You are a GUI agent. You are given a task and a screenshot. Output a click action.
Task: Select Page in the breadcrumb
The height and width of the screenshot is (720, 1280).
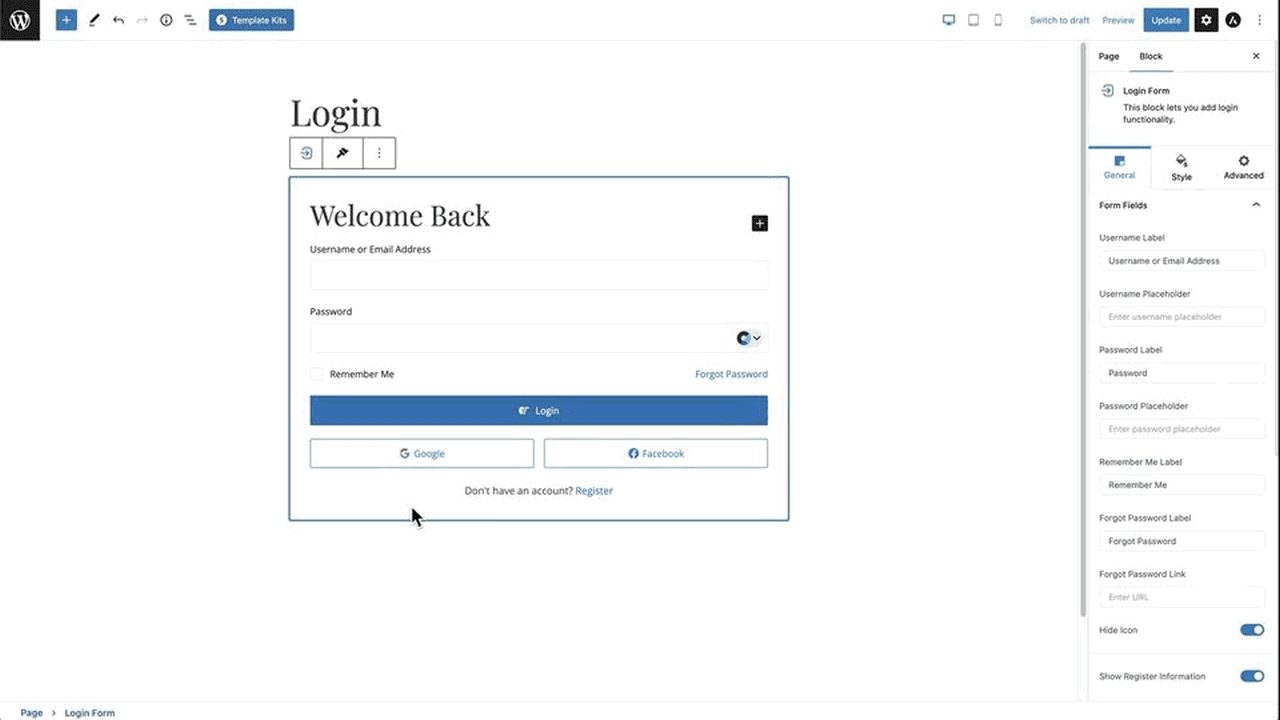(32, 713)
